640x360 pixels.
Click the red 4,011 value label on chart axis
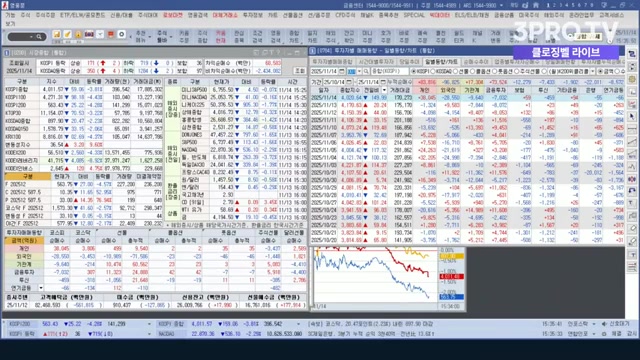click(451, 276)
